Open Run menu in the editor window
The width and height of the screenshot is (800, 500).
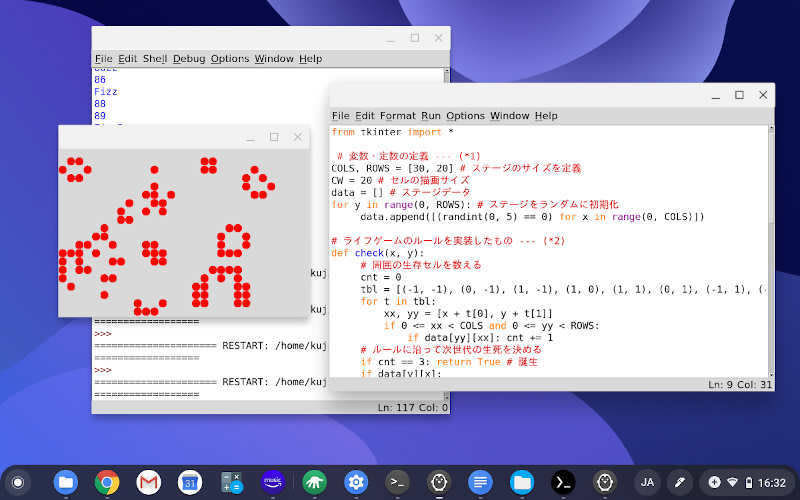(x=431, y=116)
